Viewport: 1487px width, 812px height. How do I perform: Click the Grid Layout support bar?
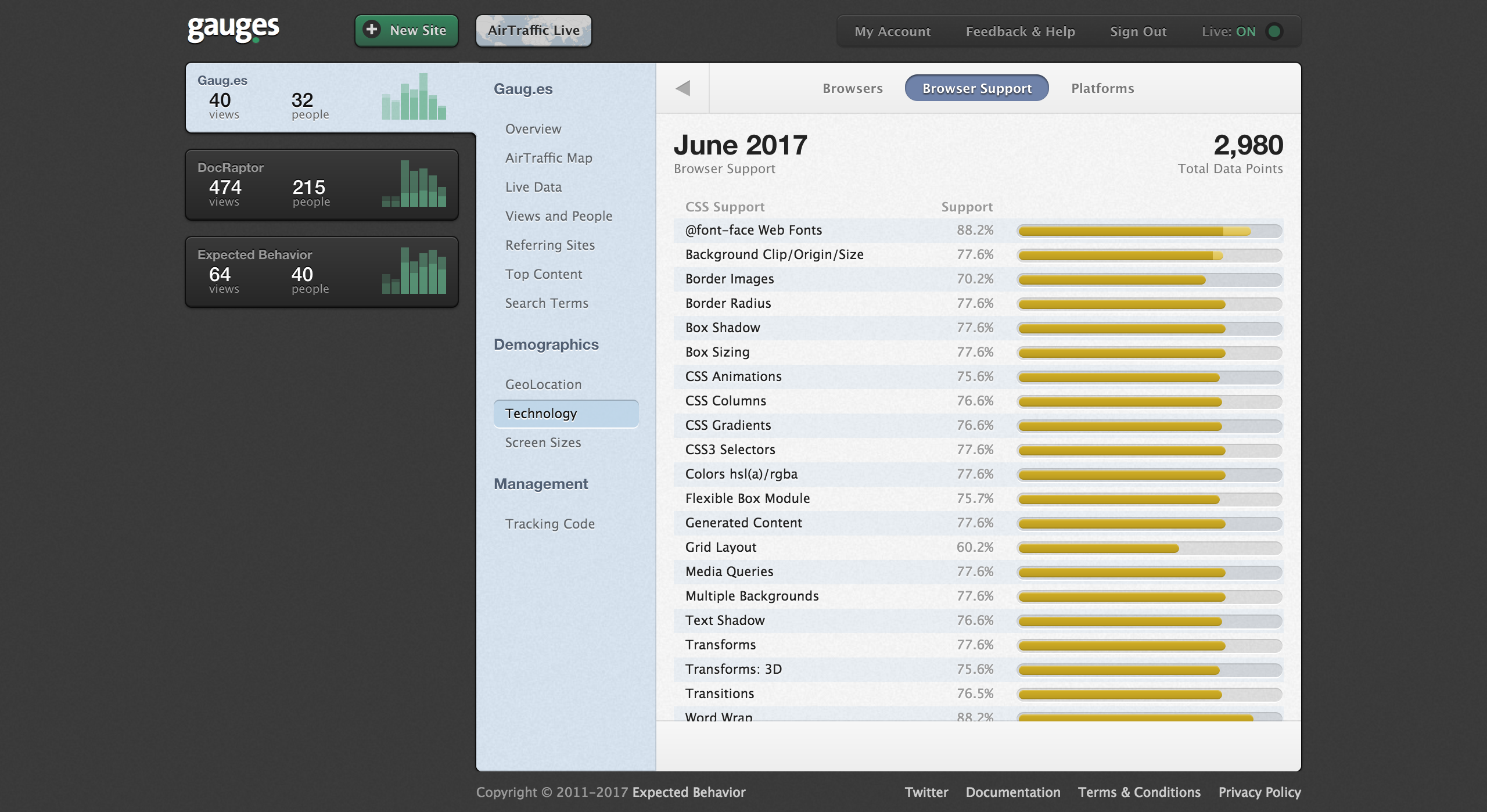(x=1150, y=548)
